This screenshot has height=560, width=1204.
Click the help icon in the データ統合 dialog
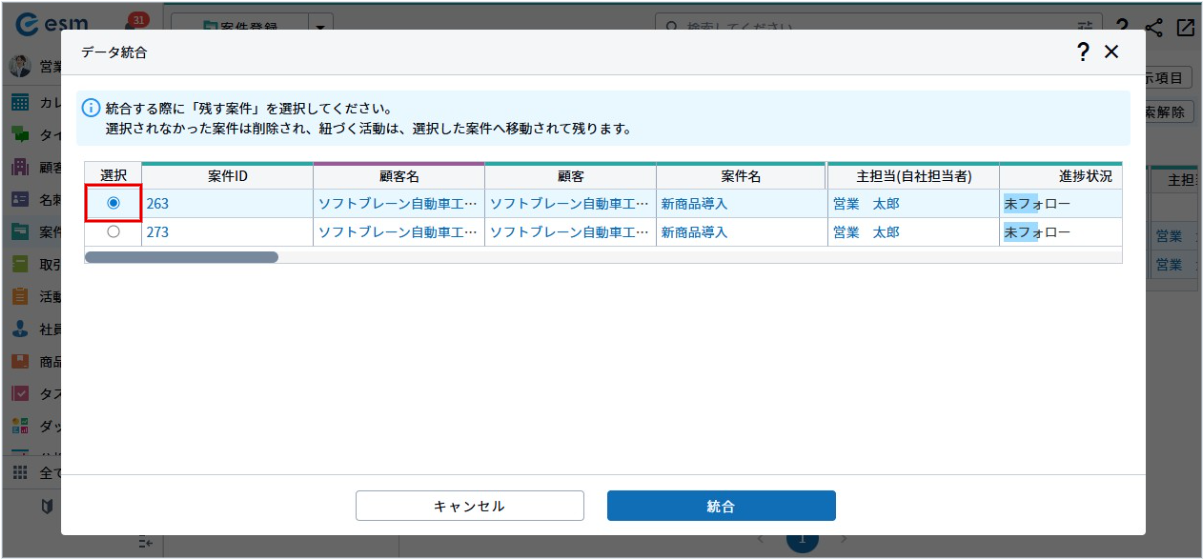pos(1082,53)
